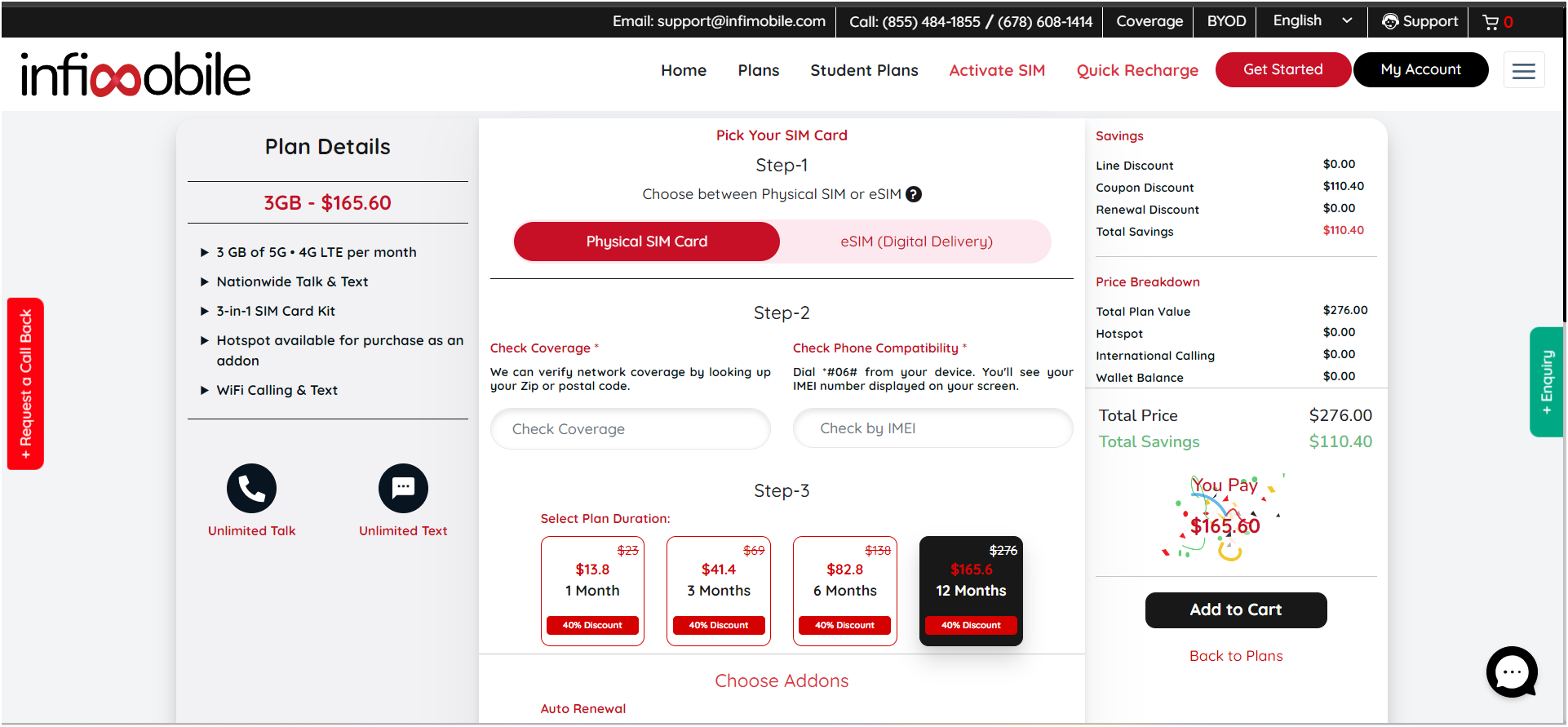
Task: Click the support email address link
Action: click(741, 21)
